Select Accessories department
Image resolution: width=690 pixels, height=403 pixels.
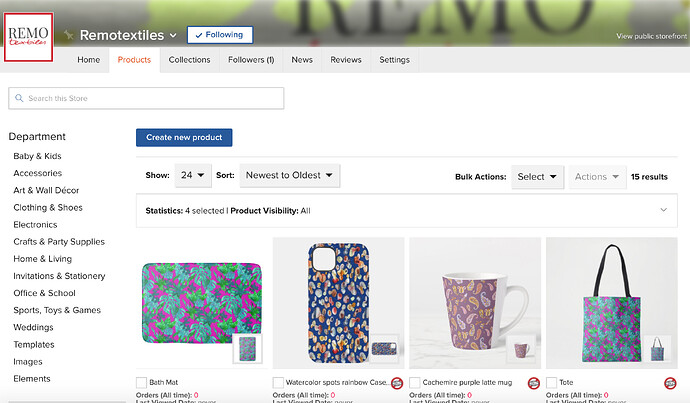37,173
